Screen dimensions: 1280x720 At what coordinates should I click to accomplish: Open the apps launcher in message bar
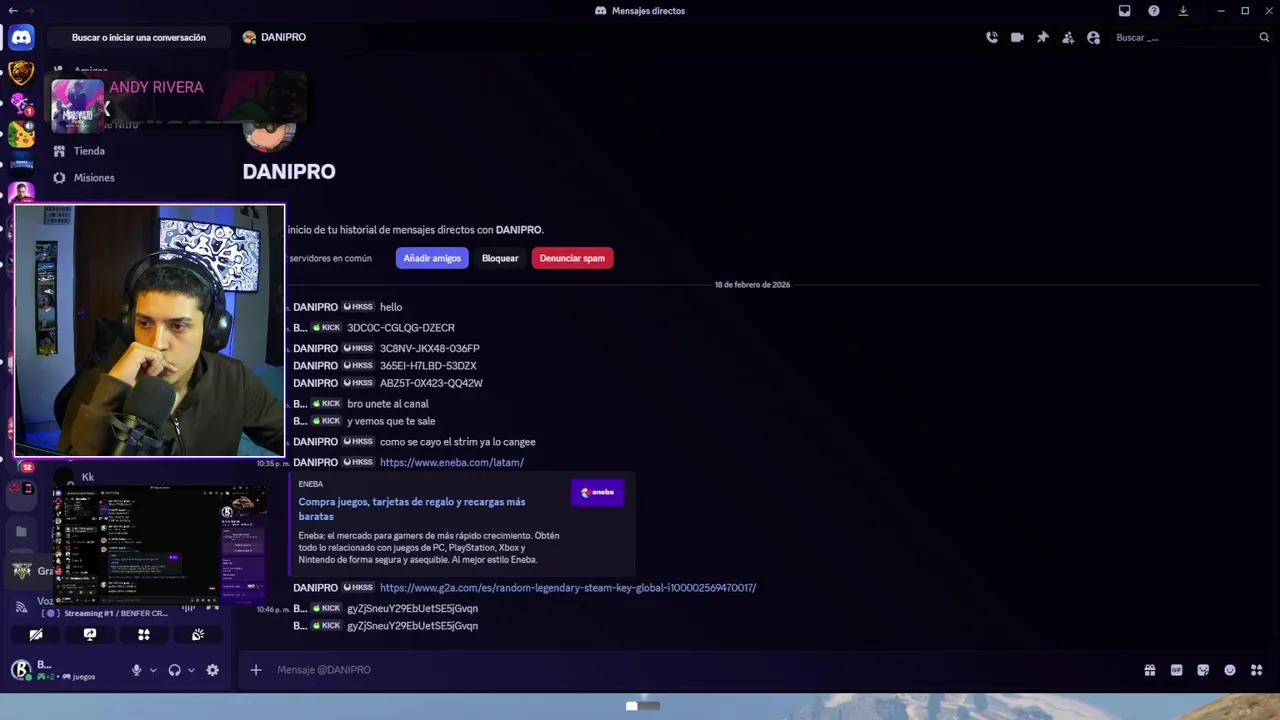(1257, 670)
